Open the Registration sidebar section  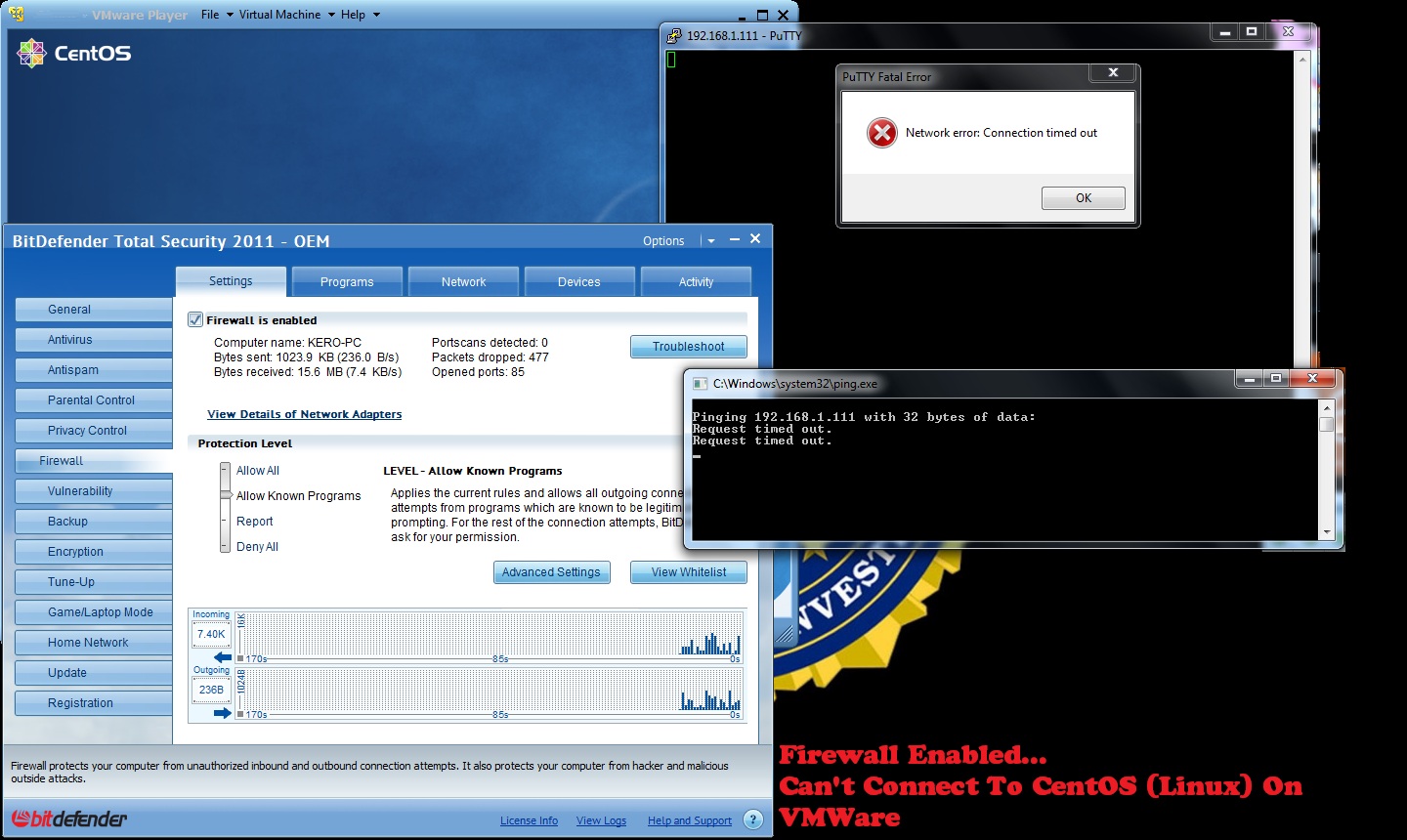tap(94, 703)
